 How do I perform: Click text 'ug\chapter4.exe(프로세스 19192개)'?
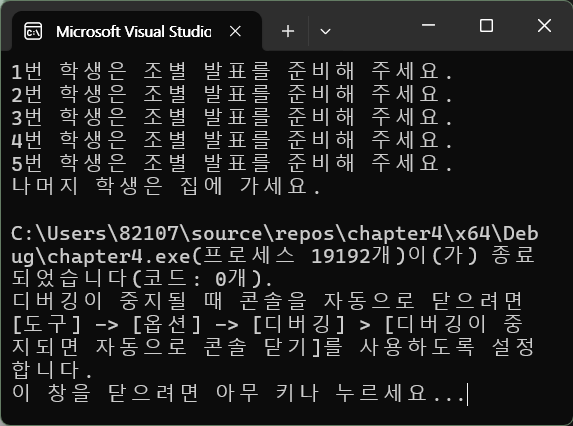click(x=208, y=256)
